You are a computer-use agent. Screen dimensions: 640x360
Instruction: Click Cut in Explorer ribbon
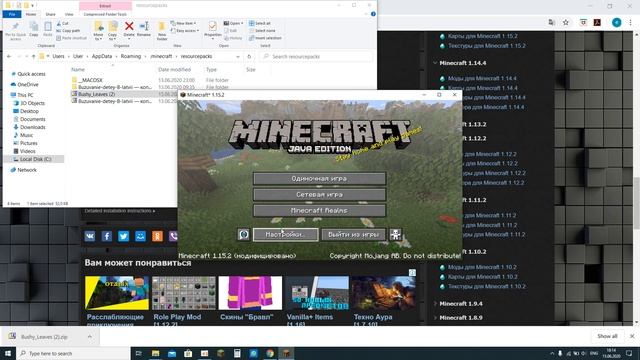[x=63, y=23]
